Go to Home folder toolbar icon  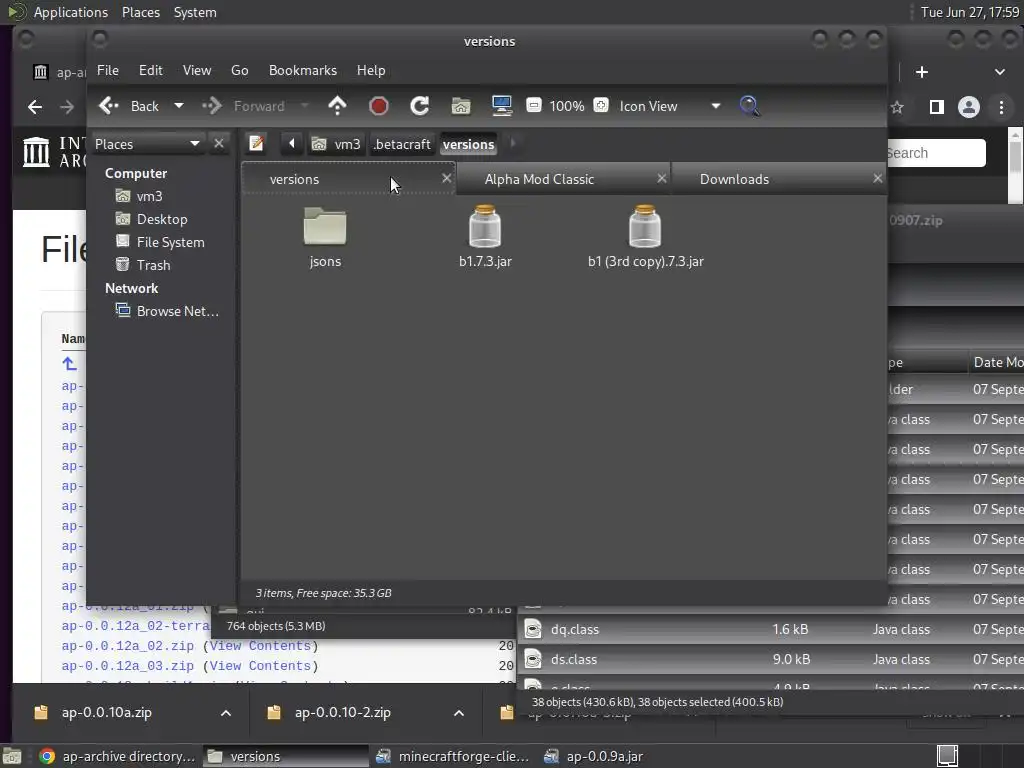(460, 106)
